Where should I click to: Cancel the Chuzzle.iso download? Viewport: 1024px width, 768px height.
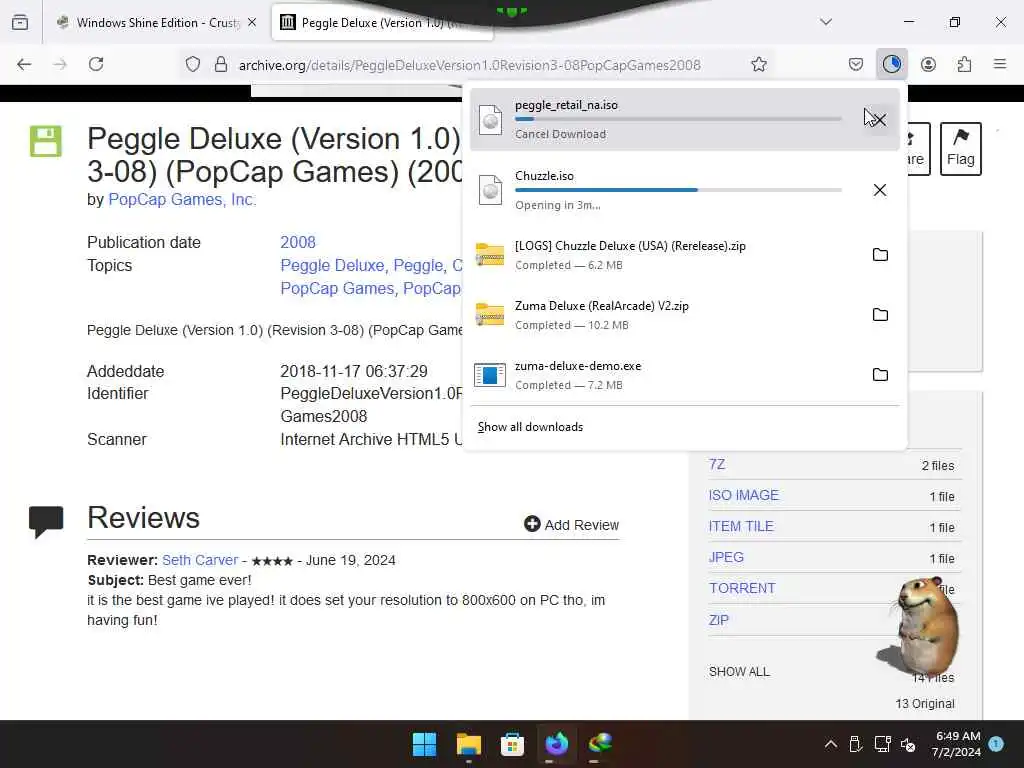880,190
